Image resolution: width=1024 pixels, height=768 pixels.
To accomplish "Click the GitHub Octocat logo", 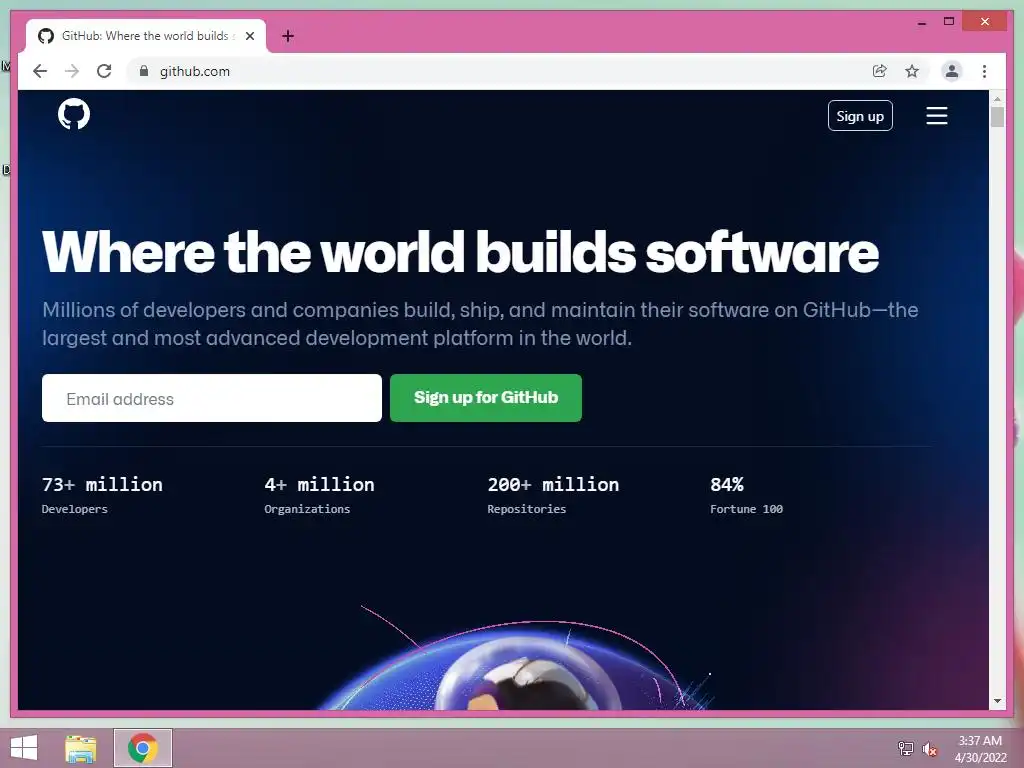I will 74,114.
